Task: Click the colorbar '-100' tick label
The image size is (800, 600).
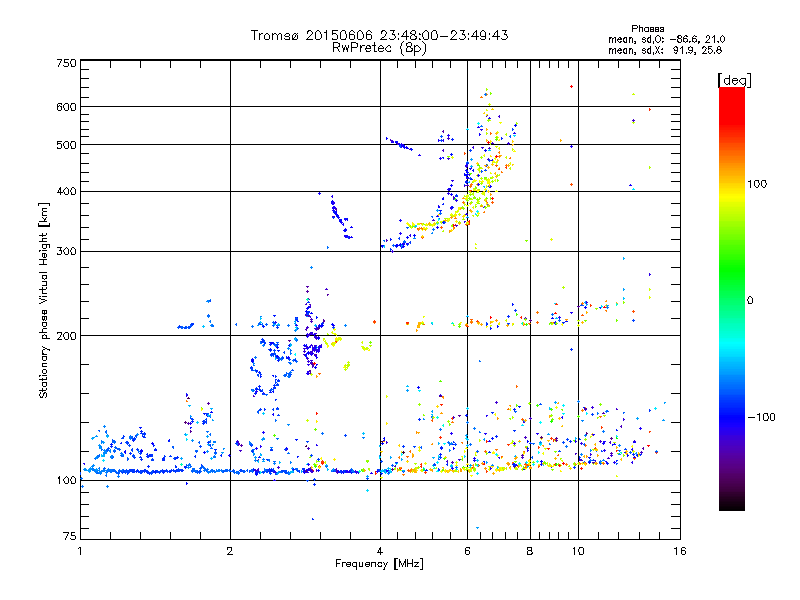Action: tap(761, 417)
